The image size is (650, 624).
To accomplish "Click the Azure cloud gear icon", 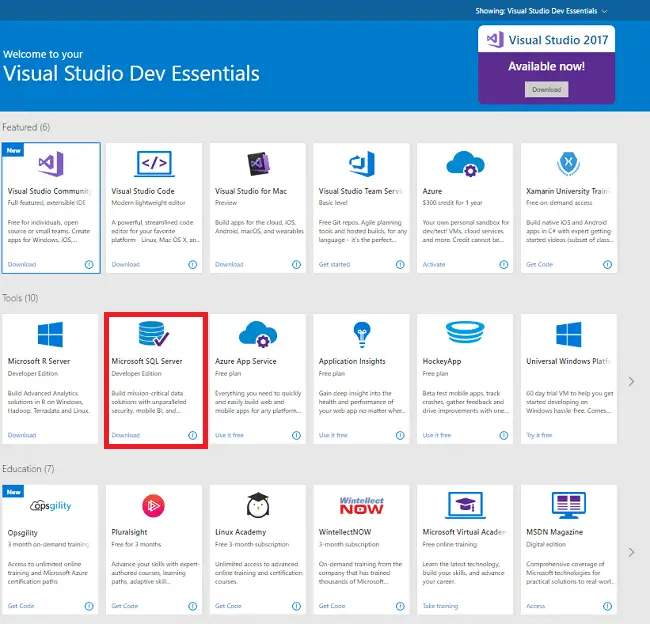I will click(x=465, y=164).
